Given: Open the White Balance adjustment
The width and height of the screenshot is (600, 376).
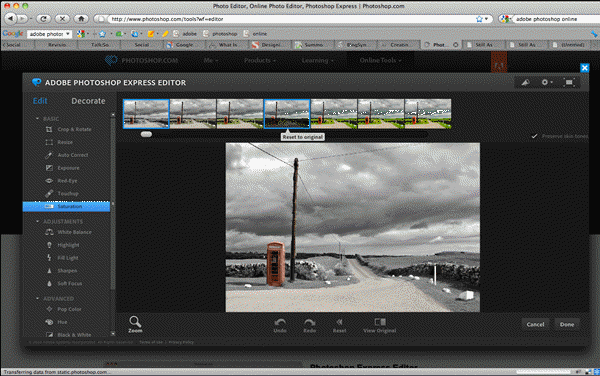Looking at the screenshot, I should 68,232.
